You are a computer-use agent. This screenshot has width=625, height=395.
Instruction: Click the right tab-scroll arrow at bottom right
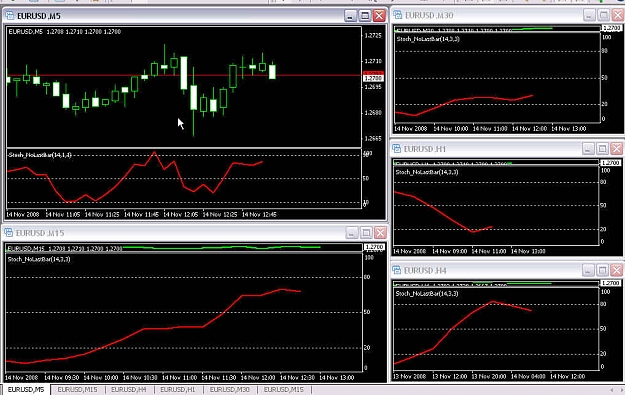tap(622, 389)
